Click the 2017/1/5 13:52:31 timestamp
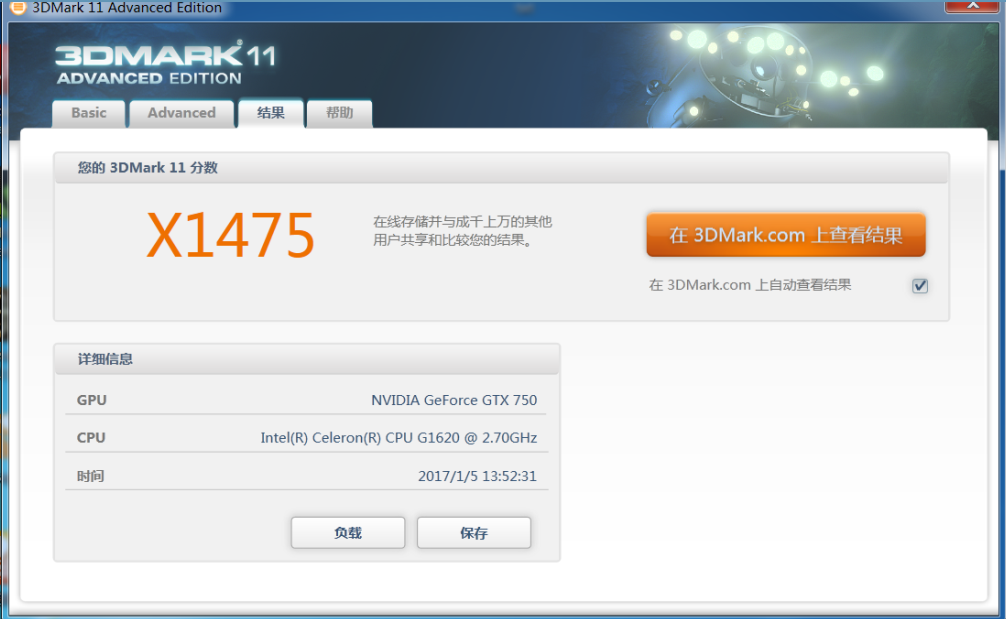Screen dimensions: 1006x619 tap(477, 476)
